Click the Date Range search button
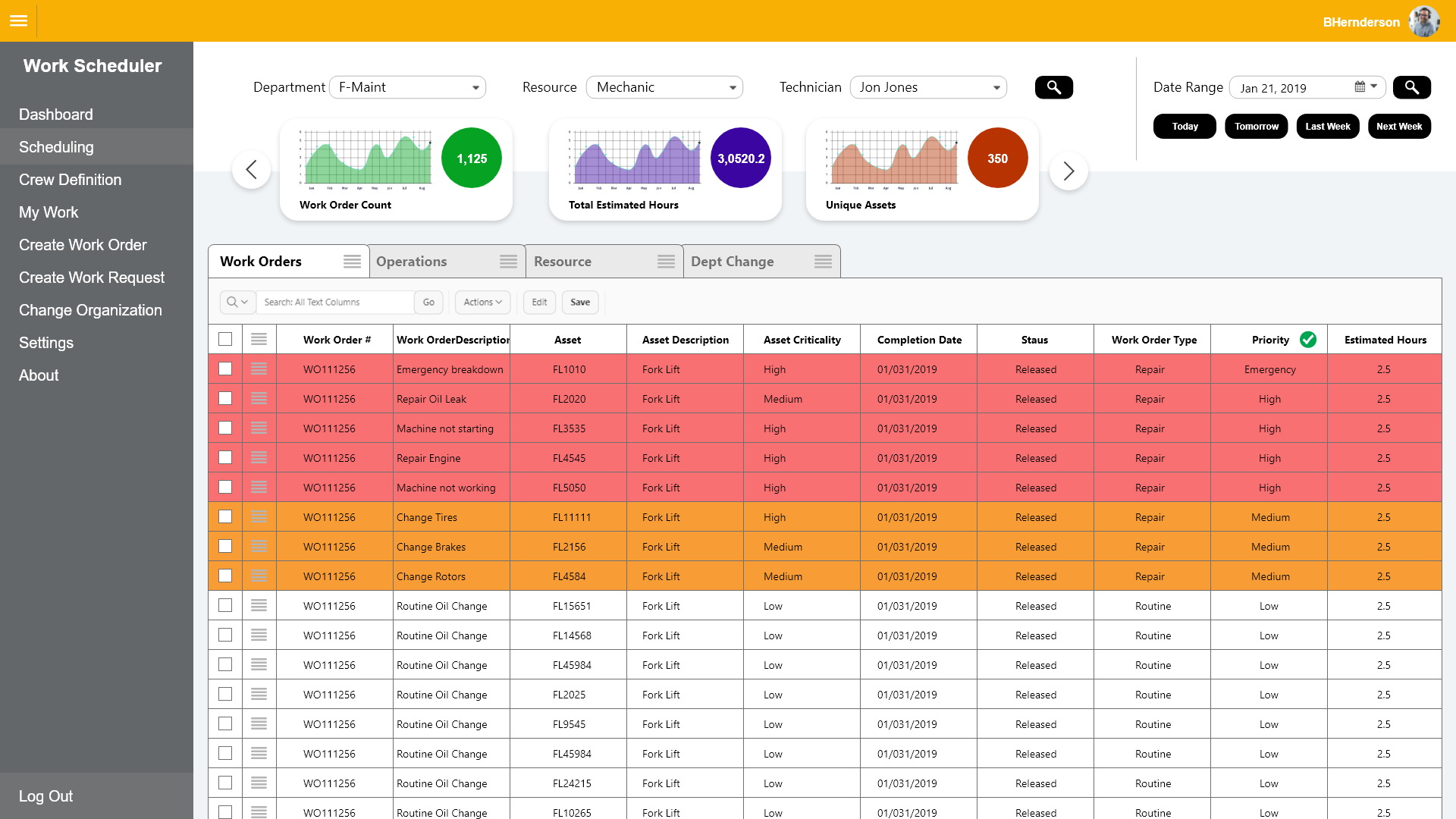Viewport: 1456px width, 819px height. [x=1411, y=87]
